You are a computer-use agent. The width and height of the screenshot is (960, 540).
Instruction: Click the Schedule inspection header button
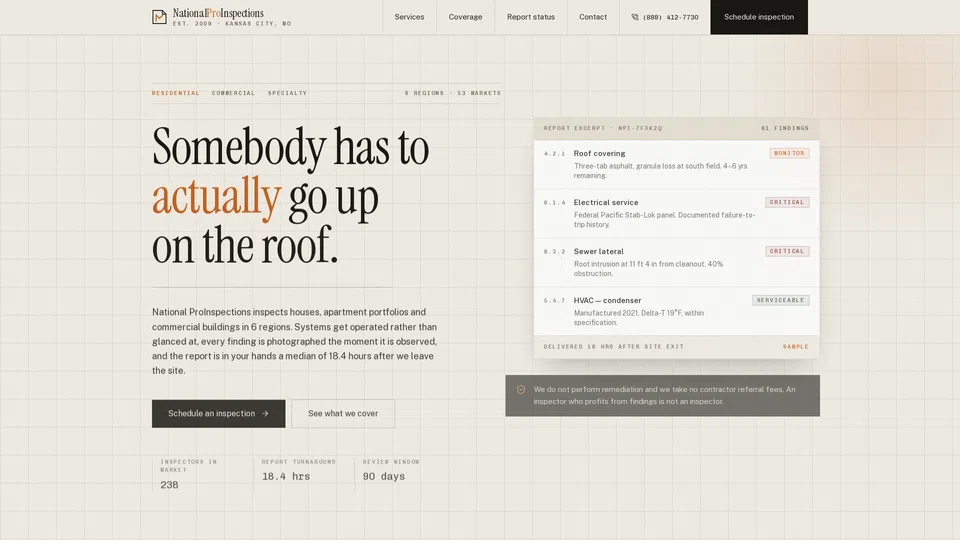tap(759, 17)
